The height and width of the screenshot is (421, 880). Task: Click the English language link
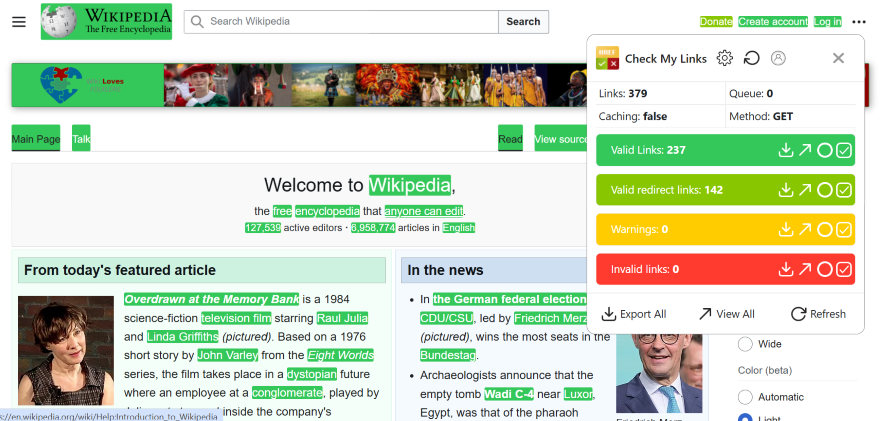(x=459, y=227)
